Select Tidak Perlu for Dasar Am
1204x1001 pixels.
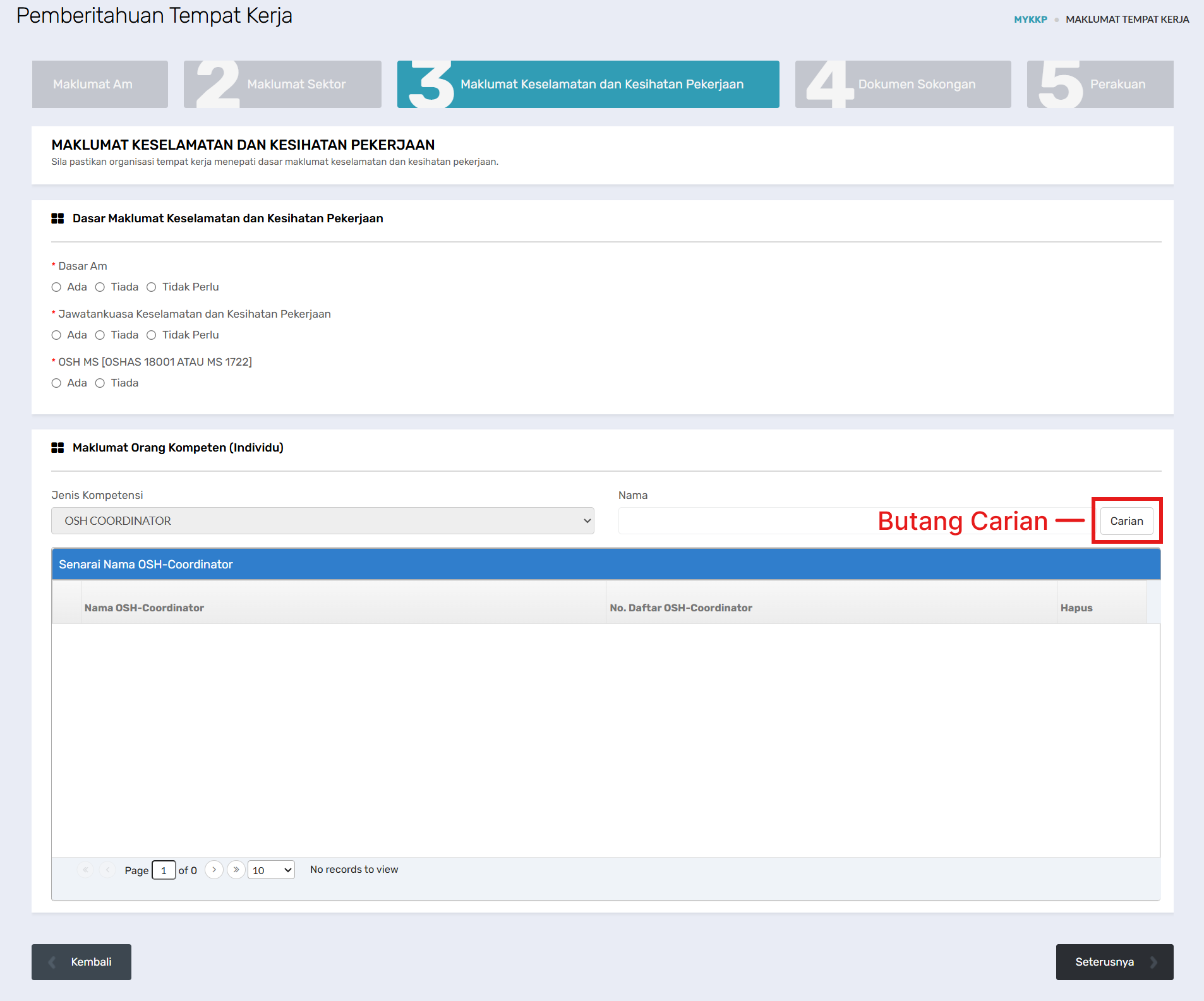point(152,287)
